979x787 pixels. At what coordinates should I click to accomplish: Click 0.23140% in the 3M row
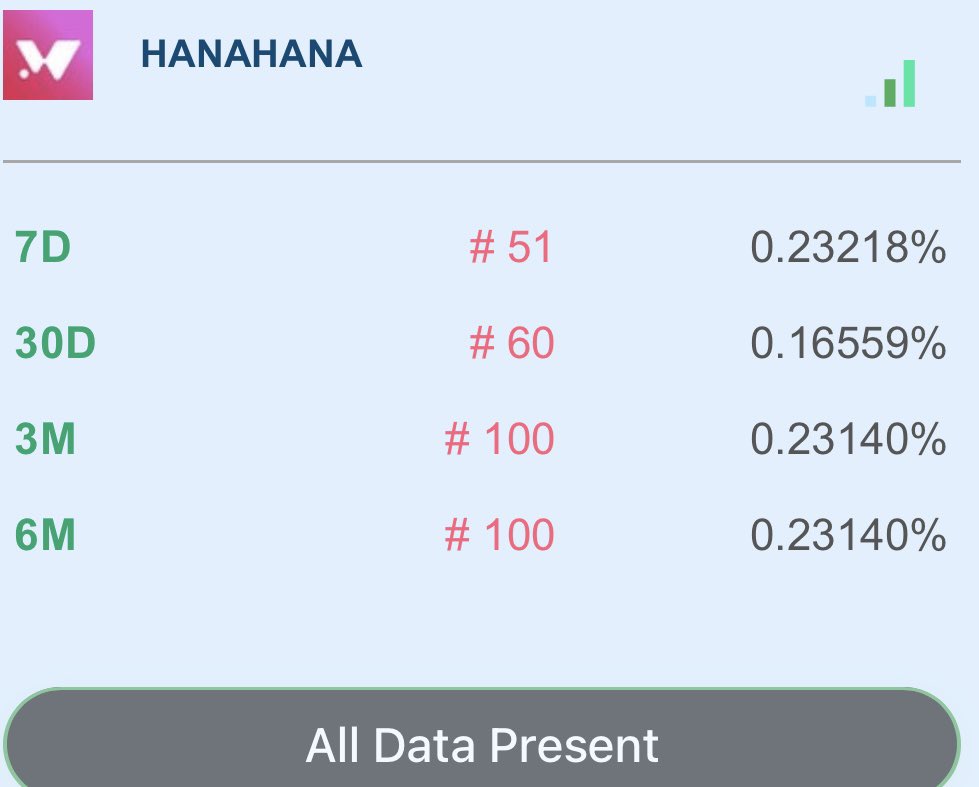coord(848,439)
